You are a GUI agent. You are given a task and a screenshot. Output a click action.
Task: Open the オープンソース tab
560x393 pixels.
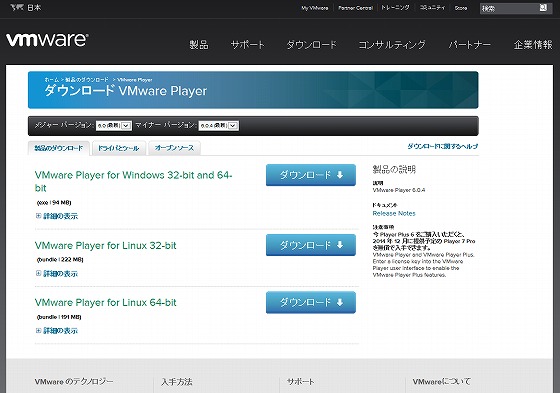click(174, 148)
